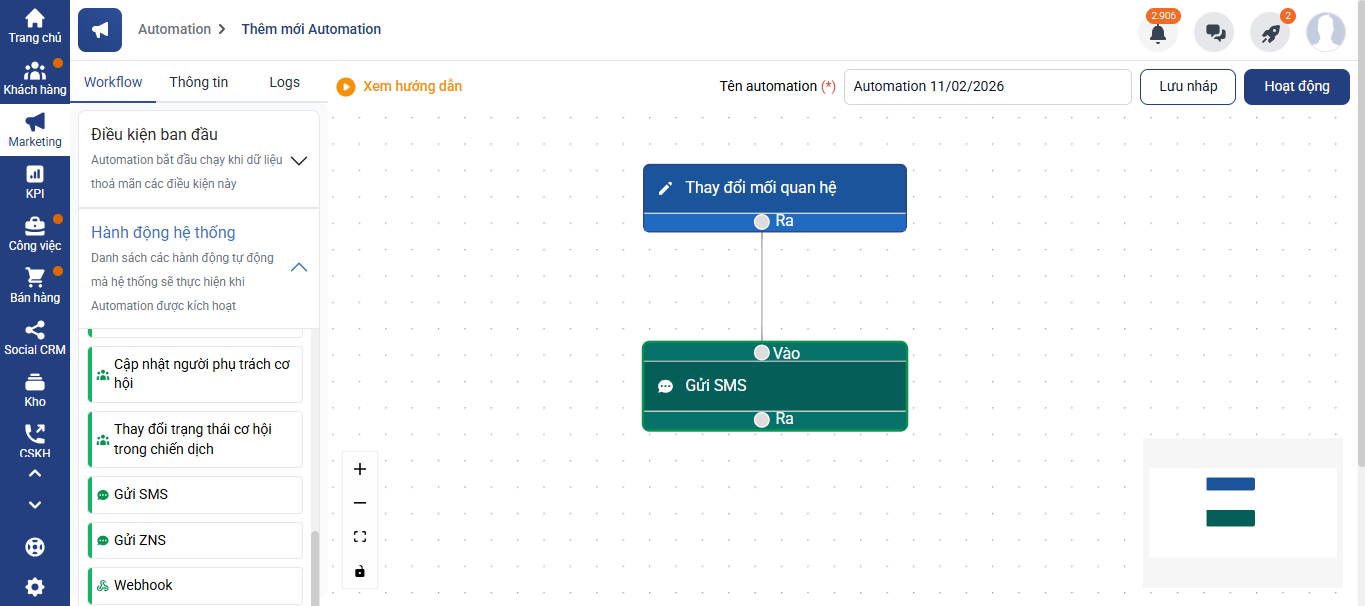Click the sidebar scroll down chevron
Screen dimensions: 1365x606
click(x=35, y=505)
